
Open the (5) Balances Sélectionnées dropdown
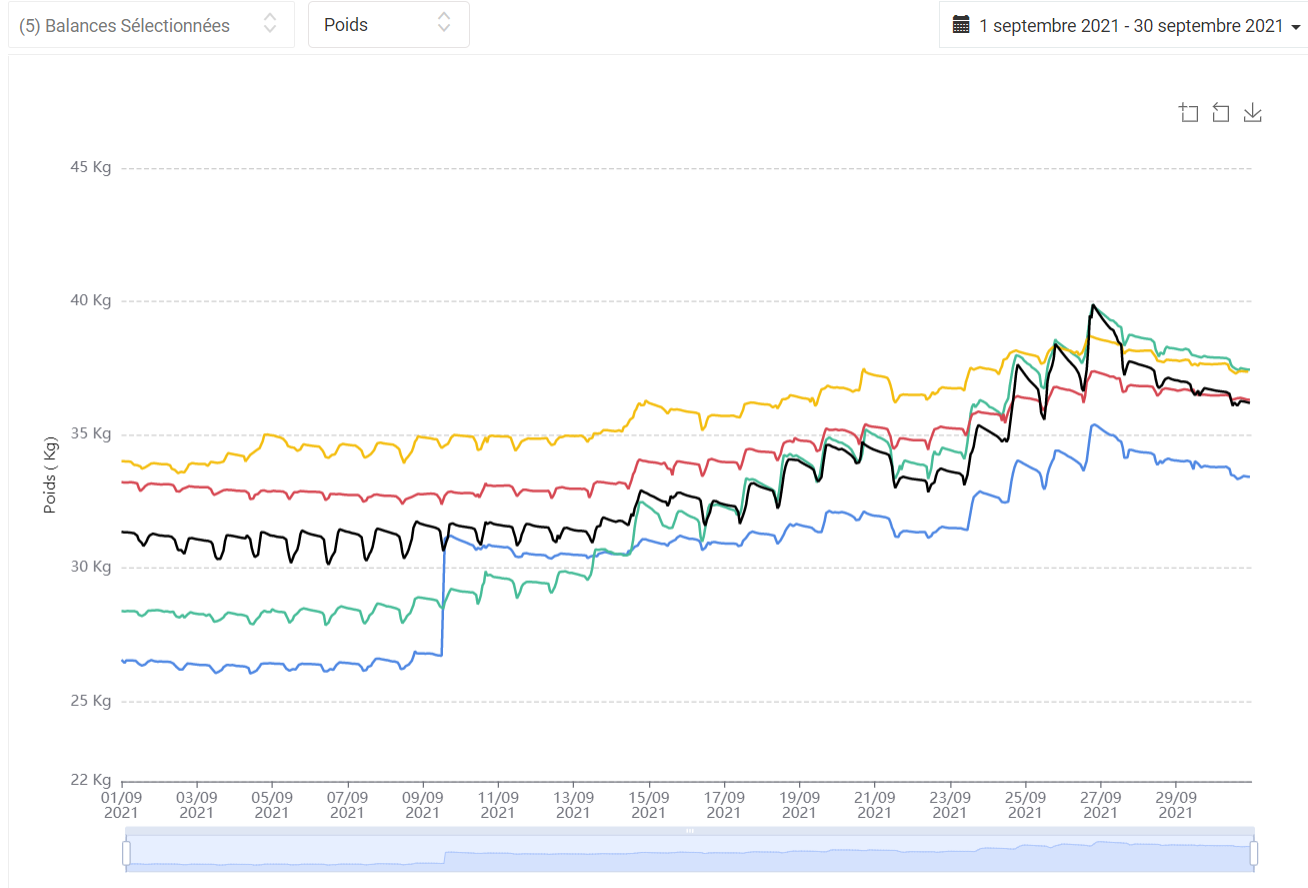[x=151, y=25]
